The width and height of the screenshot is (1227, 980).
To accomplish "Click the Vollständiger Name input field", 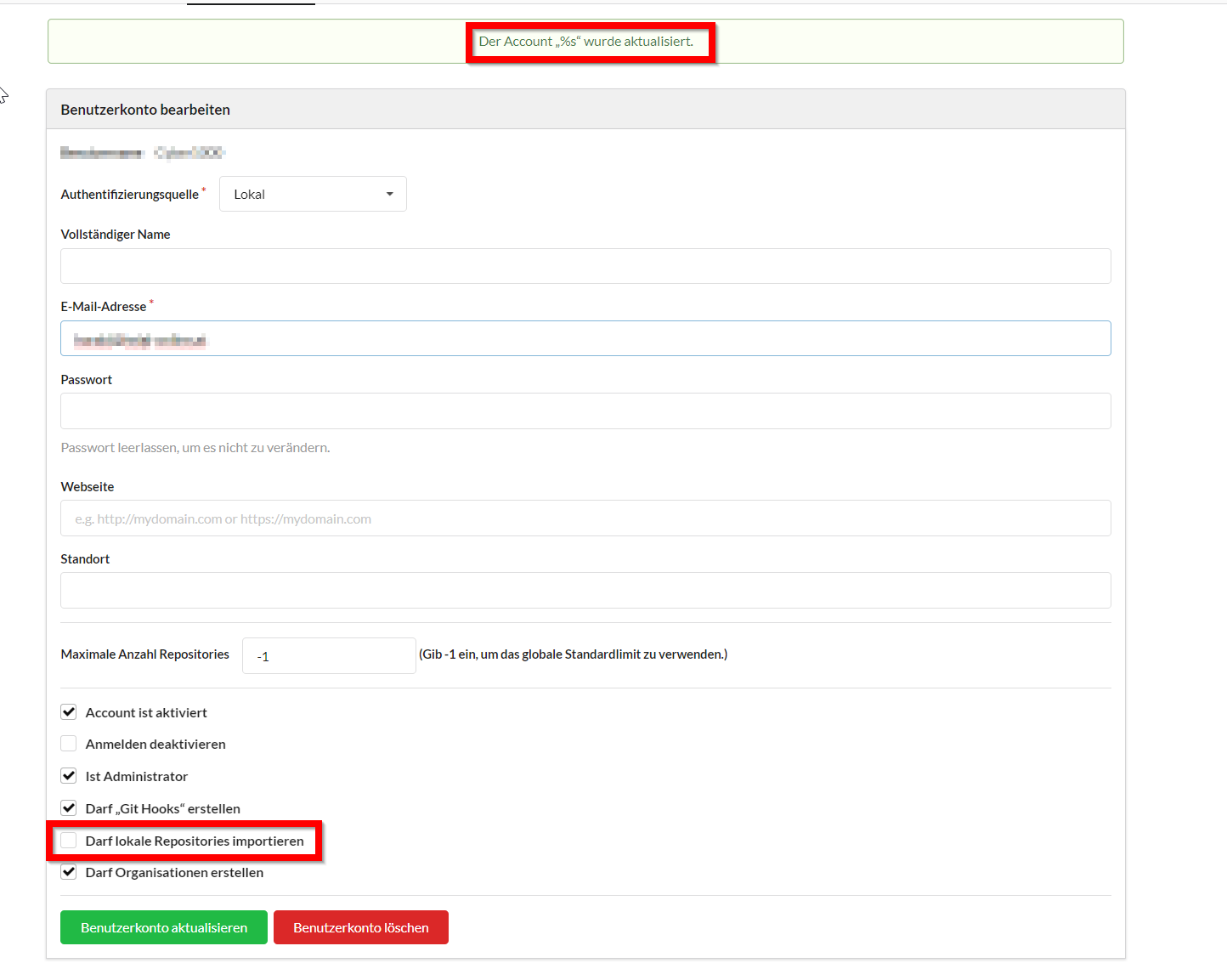I will click(x=585, y=266).
